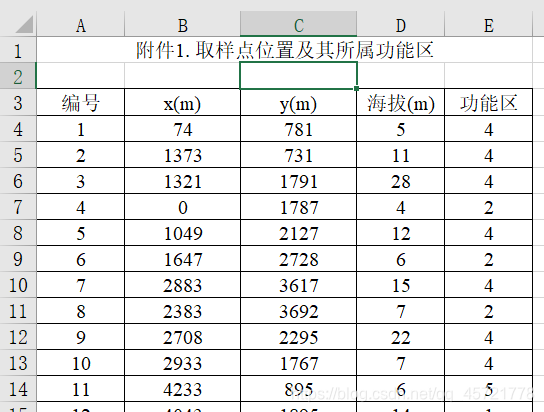Select row 7 header
The image size is (544, 412).
pyautogui.click(x=18, y=206)
